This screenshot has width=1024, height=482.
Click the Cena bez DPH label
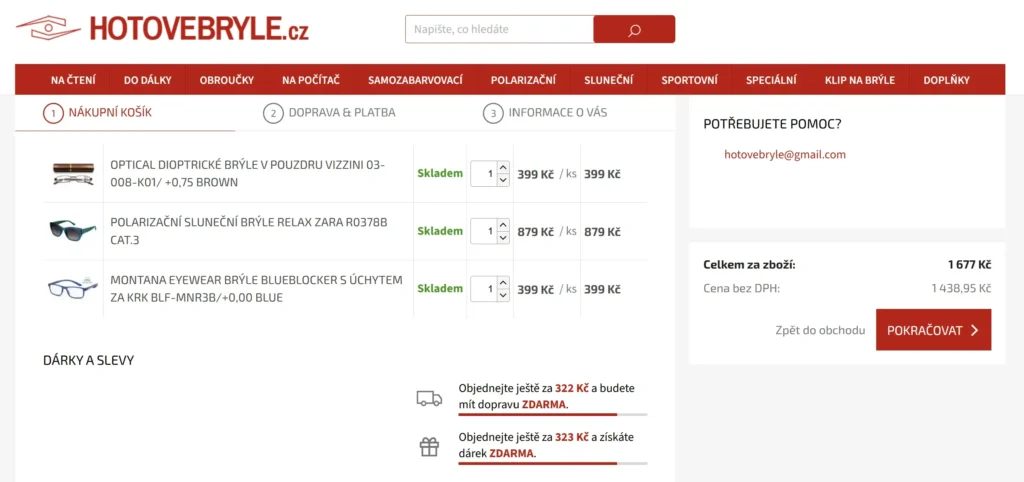coord(741,288)
